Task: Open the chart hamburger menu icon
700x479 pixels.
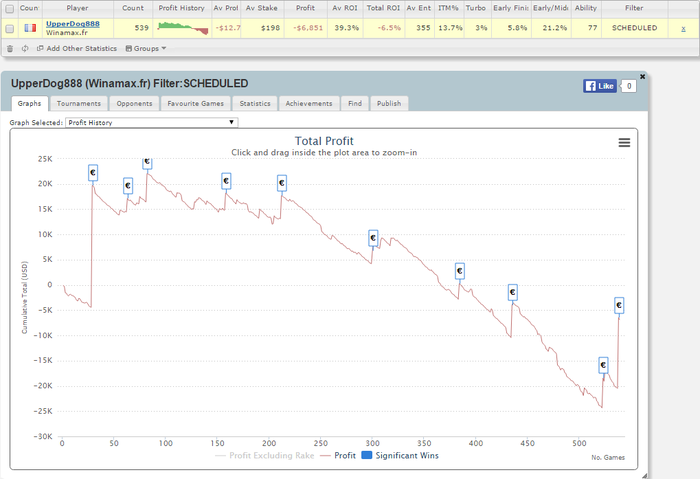Action: point(624,142)
